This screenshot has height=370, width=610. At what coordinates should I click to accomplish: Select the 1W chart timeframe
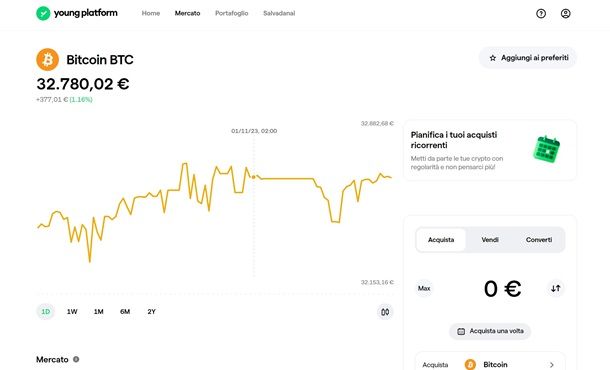tap(72, 312)
